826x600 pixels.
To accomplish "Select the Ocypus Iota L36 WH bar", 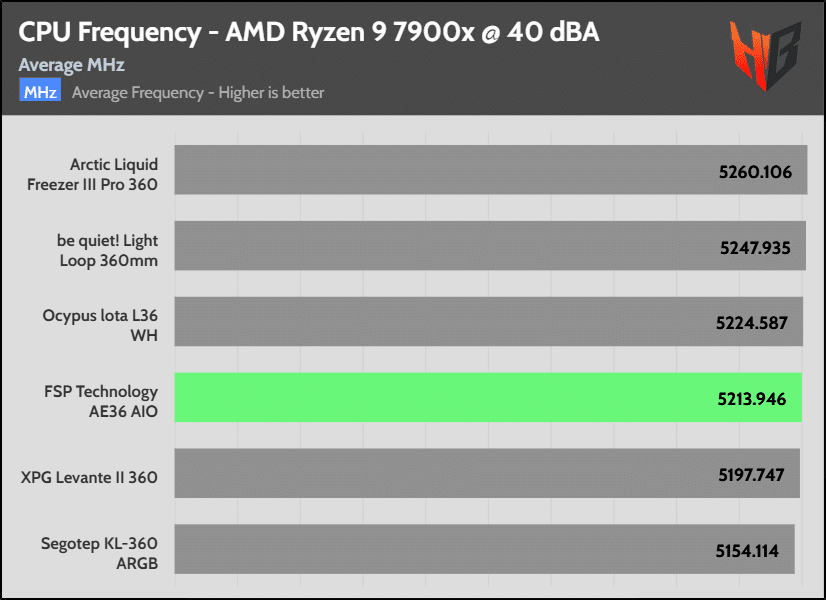I will (x=489, y=321).
